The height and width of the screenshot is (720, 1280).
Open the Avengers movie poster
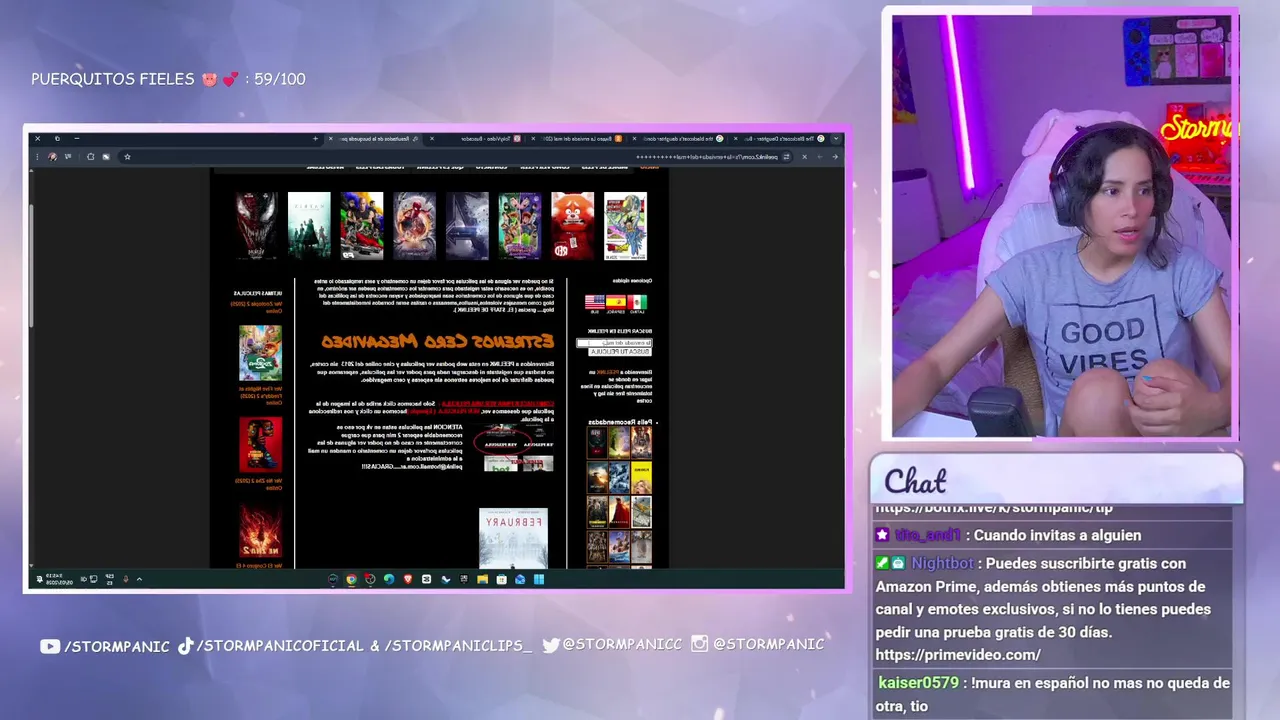point(467,226)
